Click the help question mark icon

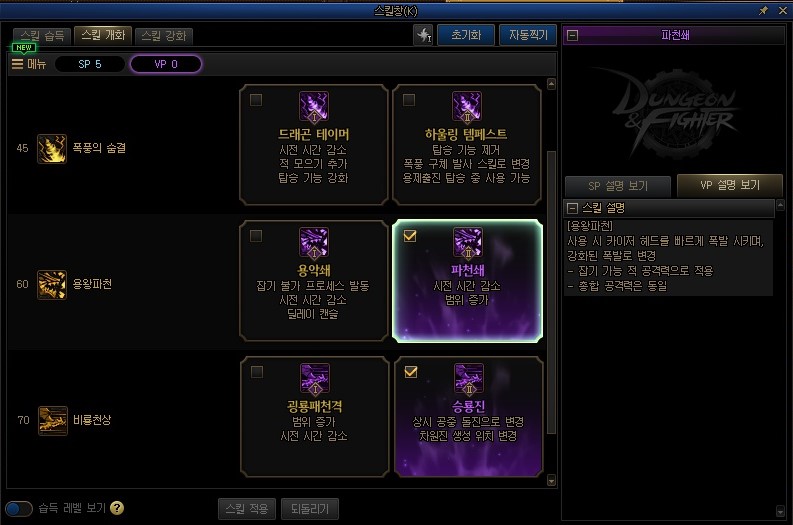coord(117,508)
